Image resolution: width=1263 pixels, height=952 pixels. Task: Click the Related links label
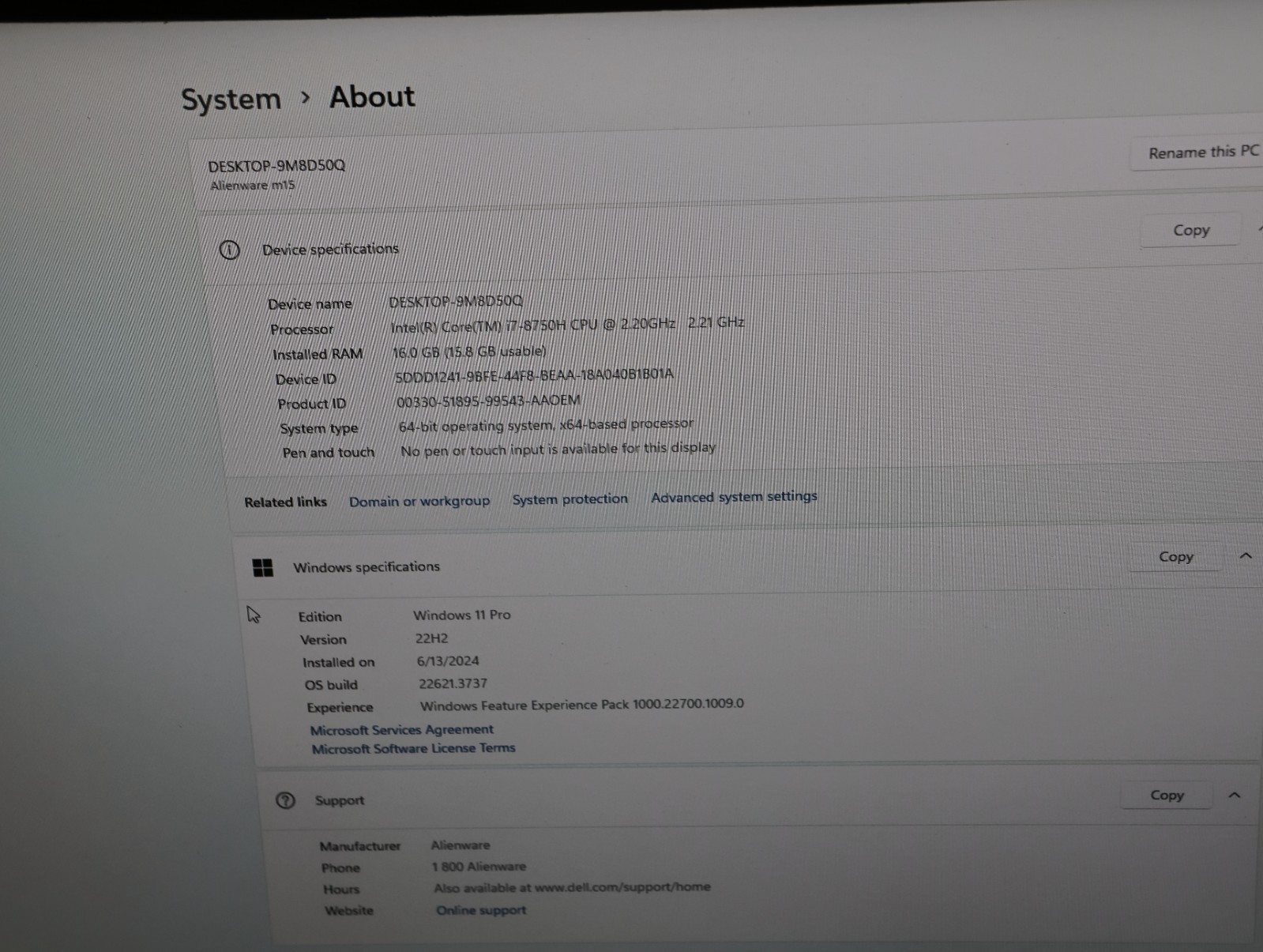pos(285,502)
